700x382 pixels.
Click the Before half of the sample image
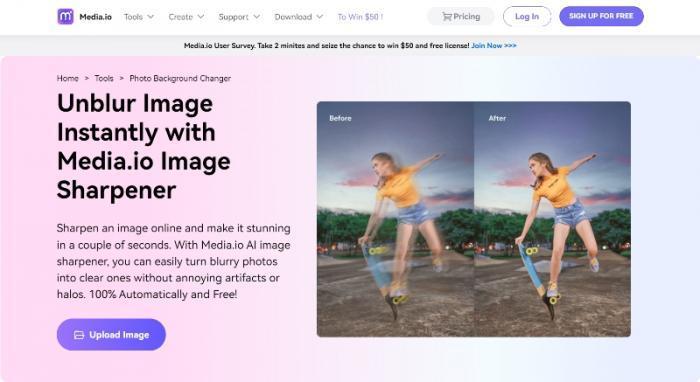click(x=395, y=219)
